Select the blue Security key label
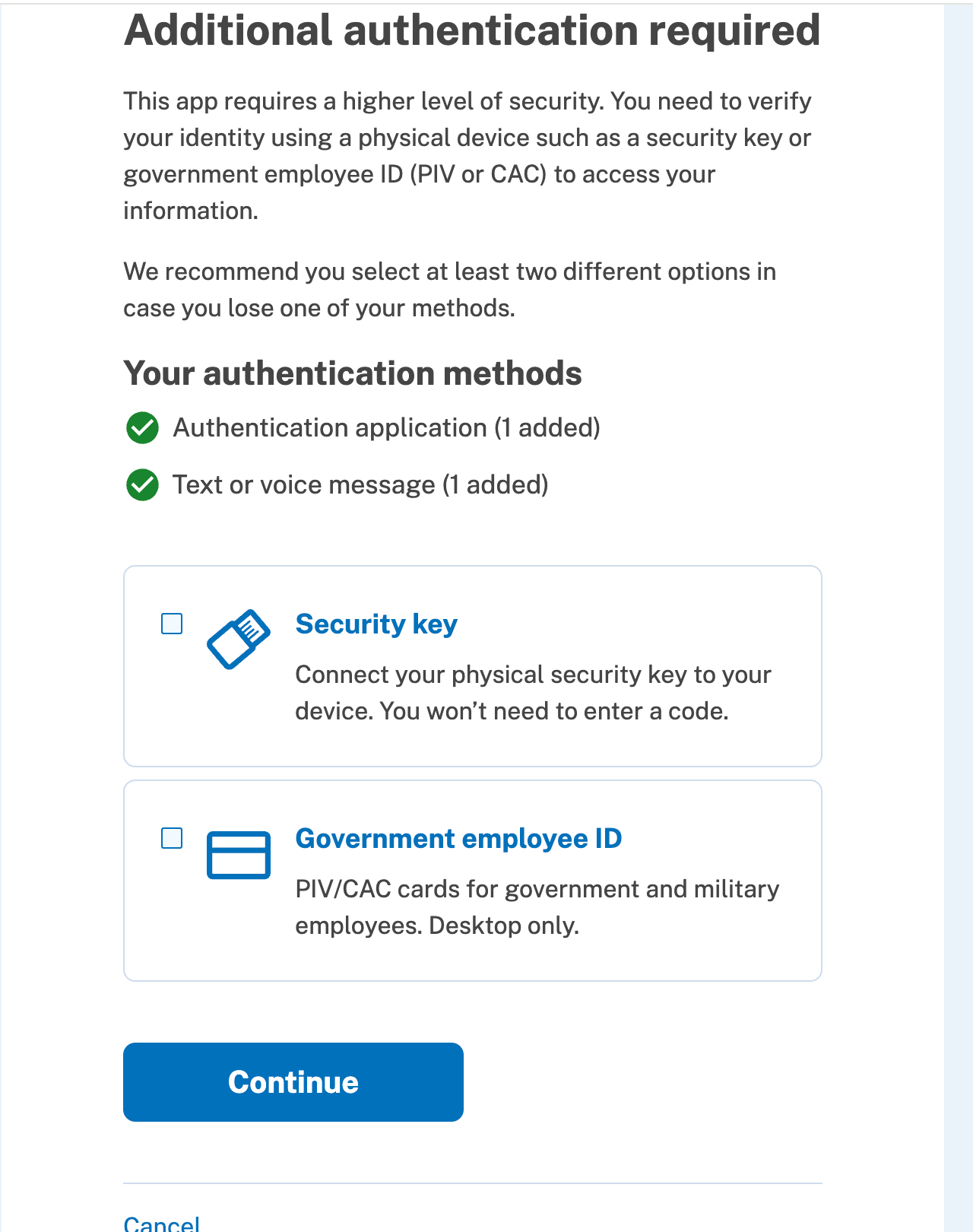Viewport: 973px width, 1232px height. [x=376, y=624]
